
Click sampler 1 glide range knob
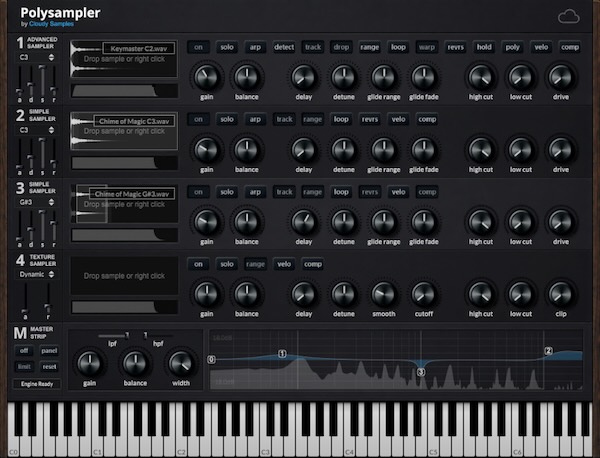click(383, 77)
